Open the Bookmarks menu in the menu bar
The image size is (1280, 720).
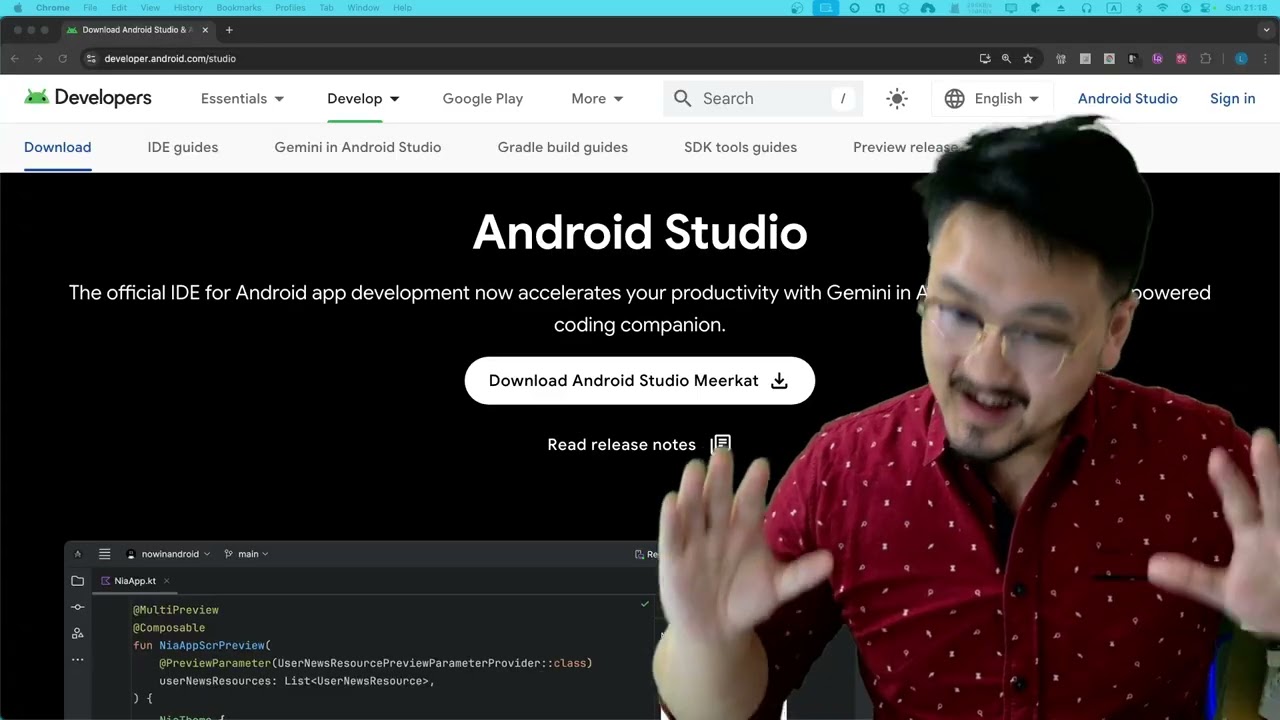click(238, 8)
